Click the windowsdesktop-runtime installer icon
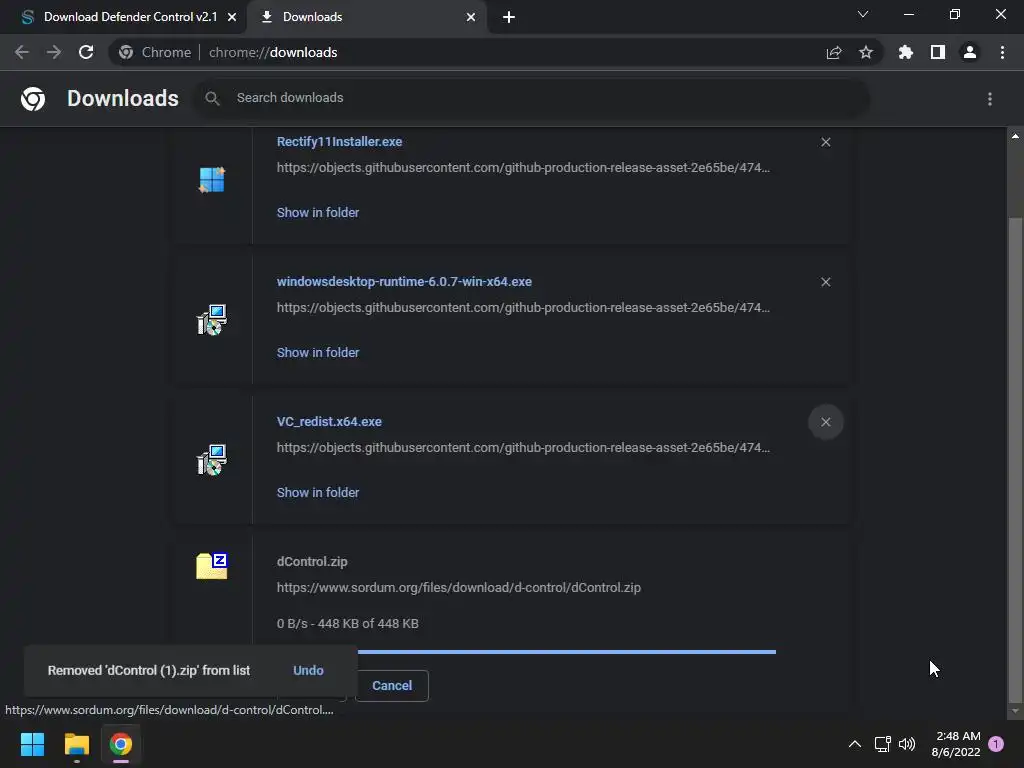Image resolution: width=1024 pixels, height=768 pixels. (212, 320)
